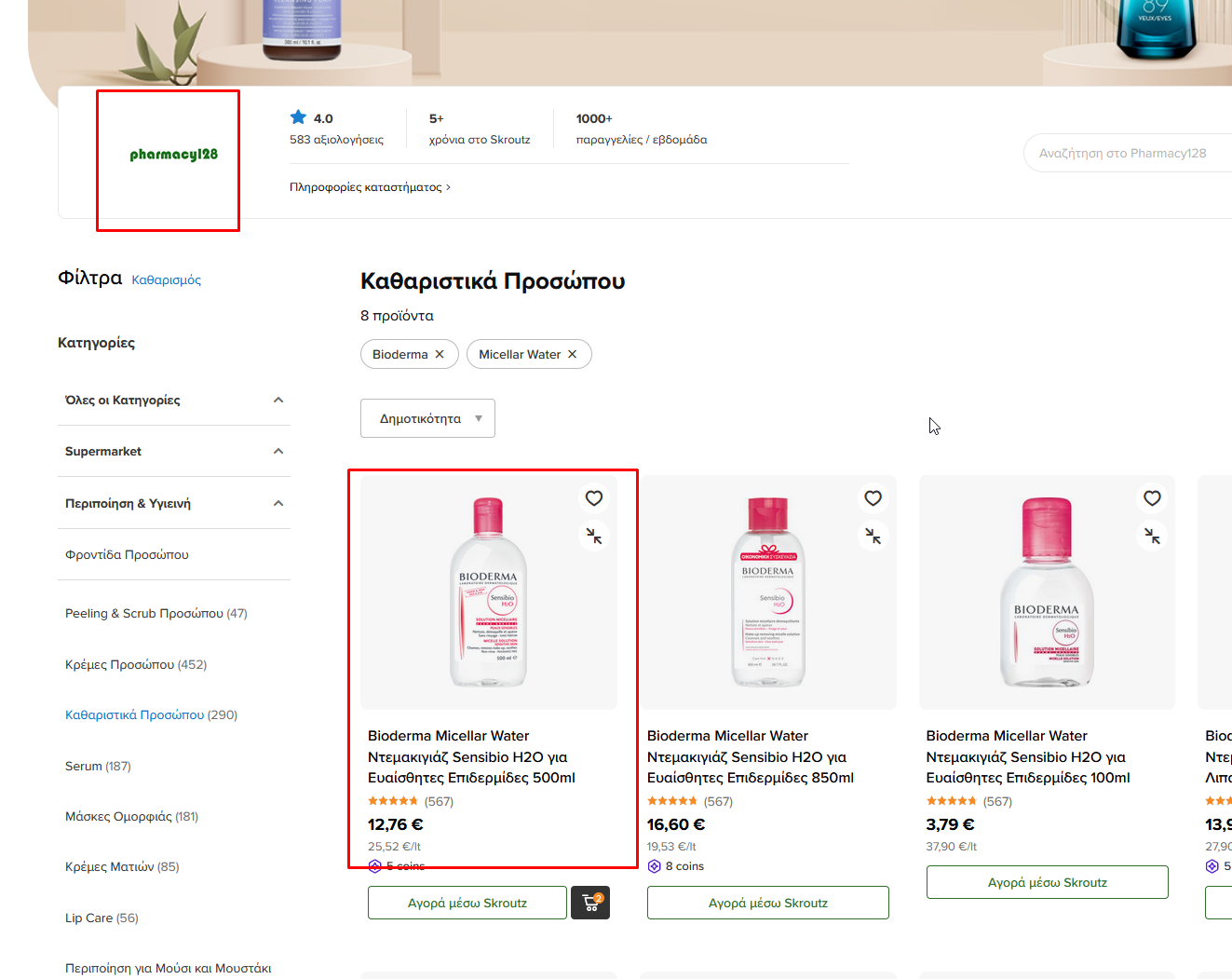This screenshot has width=1232, height=979.
Task: Open the Bioderma Sensibio 850ml product title
Action: 751,756
